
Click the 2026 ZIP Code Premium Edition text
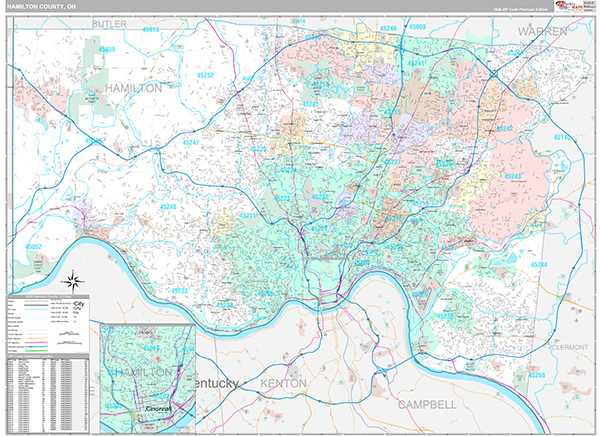513,8
